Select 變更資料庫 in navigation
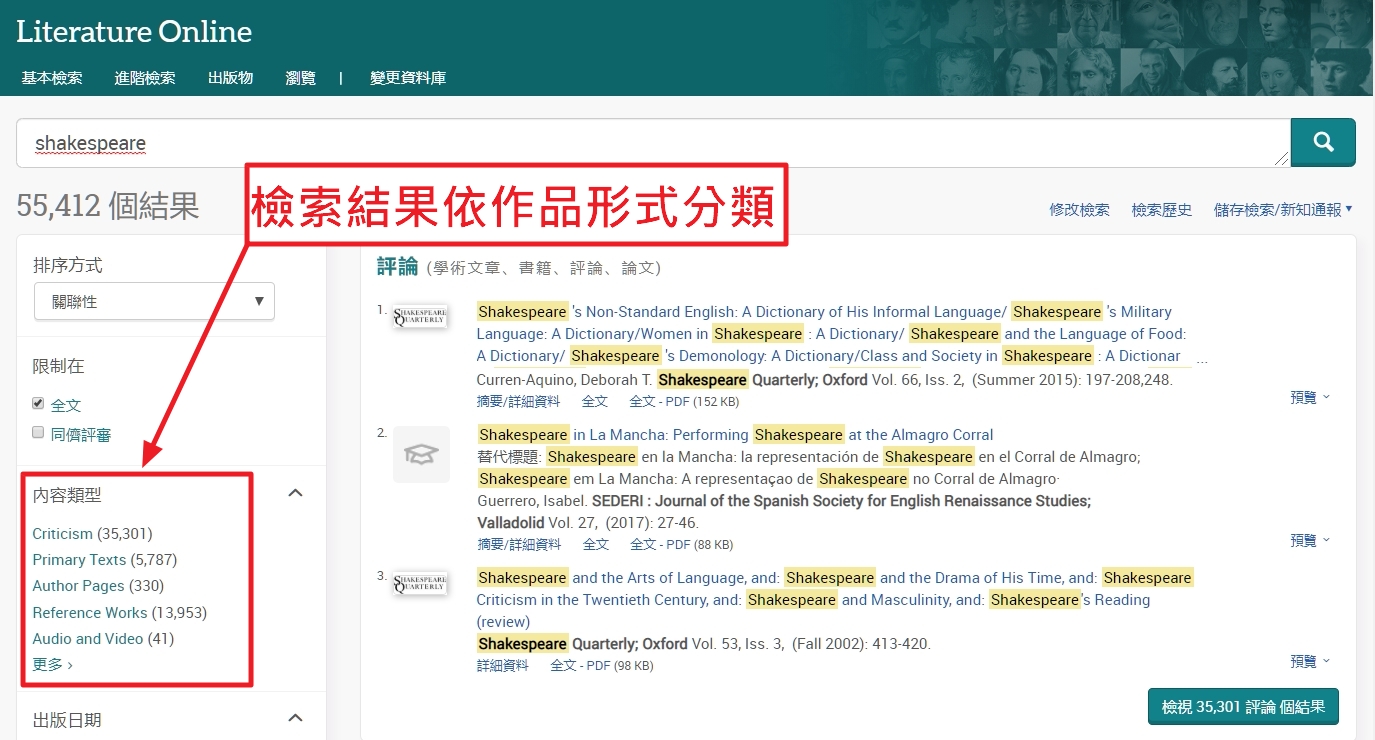The height and width of the screenshot is (740, 1375). (x=408, y=78)
